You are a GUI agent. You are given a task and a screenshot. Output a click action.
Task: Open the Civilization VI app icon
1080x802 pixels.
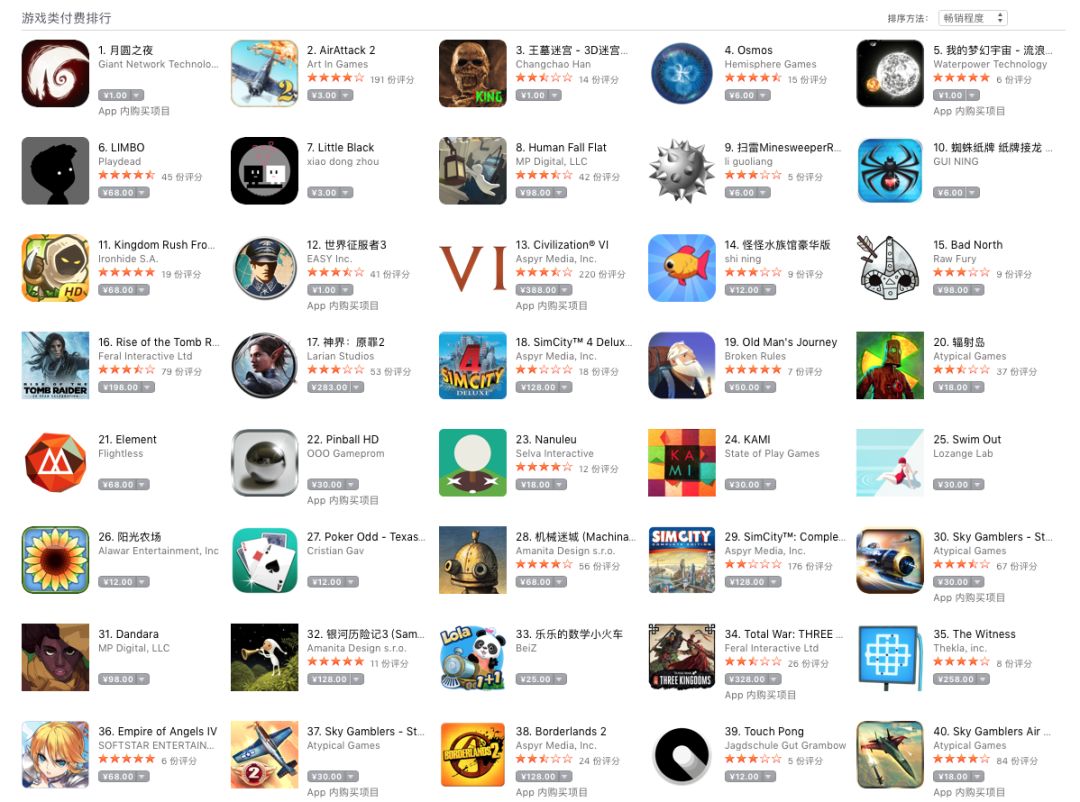(472, 268)
